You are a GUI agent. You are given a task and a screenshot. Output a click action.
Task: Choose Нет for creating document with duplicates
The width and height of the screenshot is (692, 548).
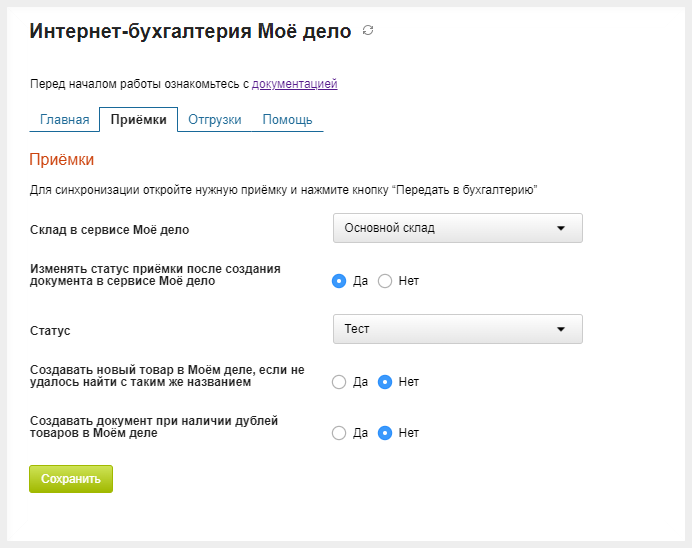(385, 433)
